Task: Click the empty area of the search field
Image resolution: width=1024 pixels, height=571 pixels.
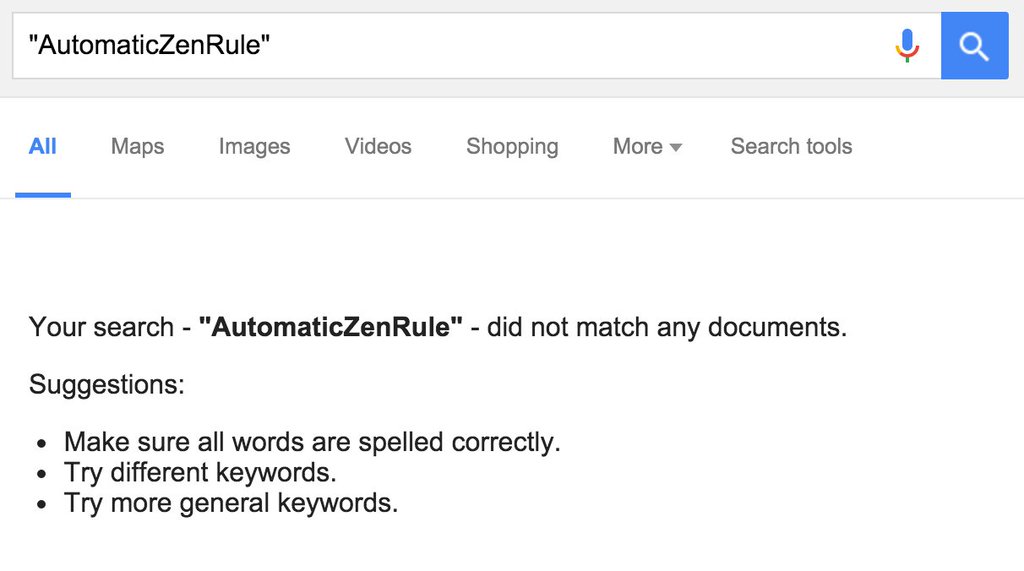Action: (575, 46)
